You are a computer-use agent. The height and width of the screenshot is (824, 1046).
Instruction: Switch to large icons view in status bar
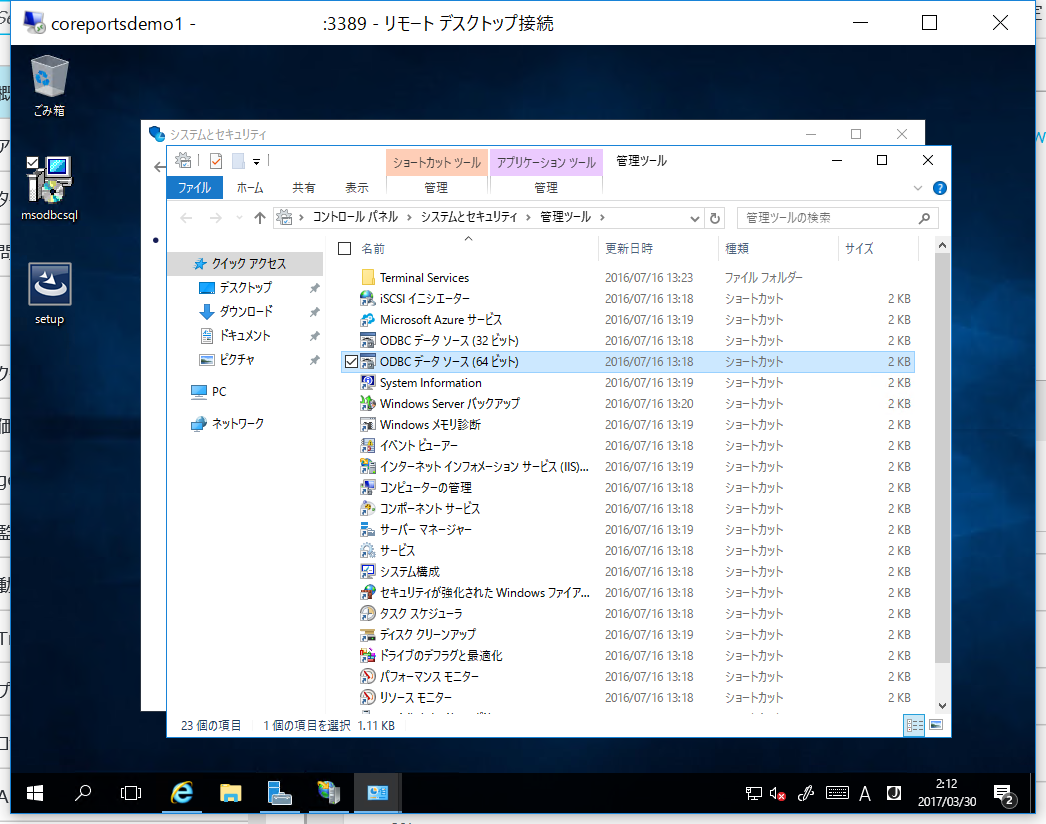936,725
